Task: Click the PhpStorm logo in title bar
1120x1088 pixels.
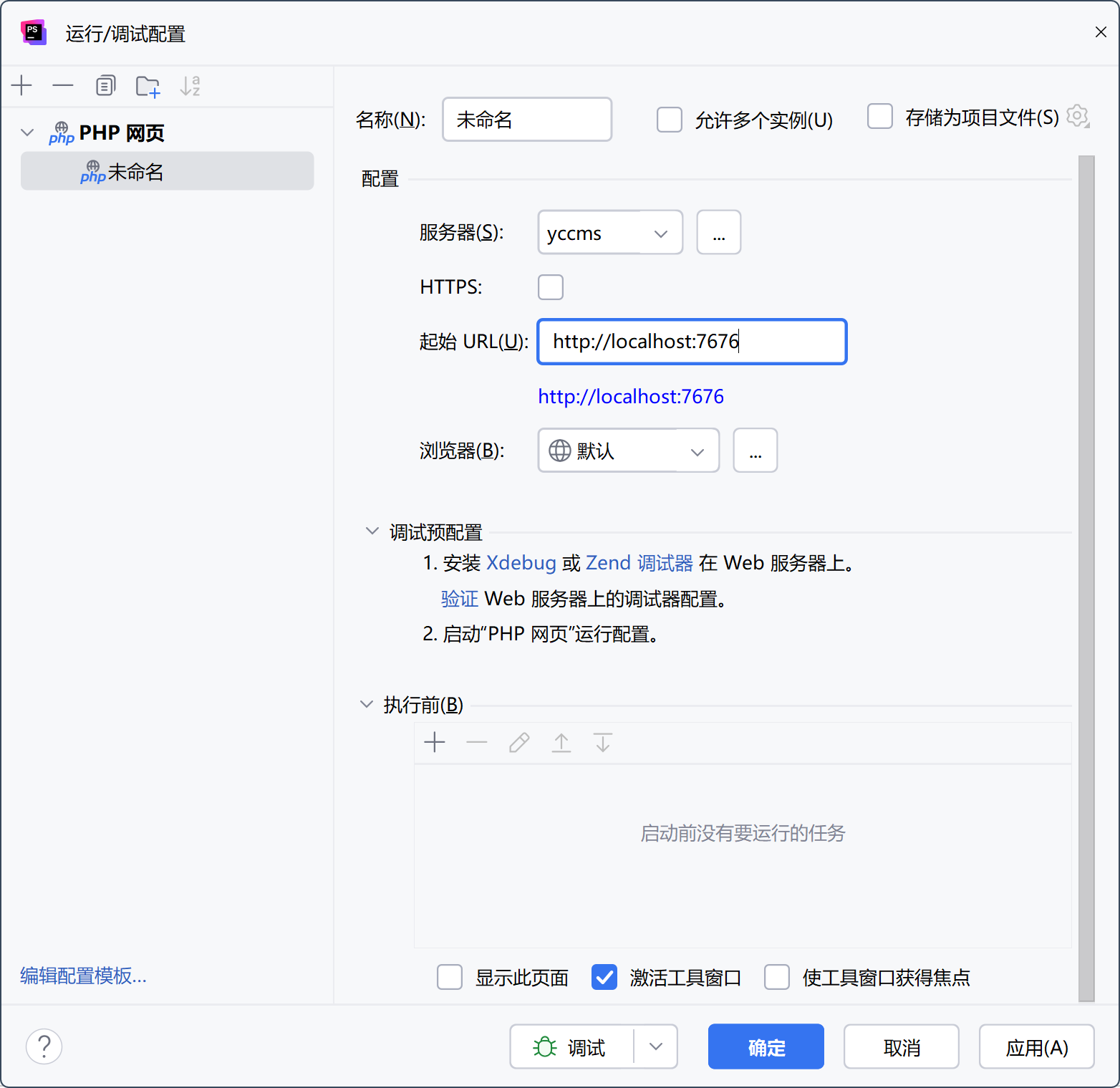Action: (x=34, y=33)
